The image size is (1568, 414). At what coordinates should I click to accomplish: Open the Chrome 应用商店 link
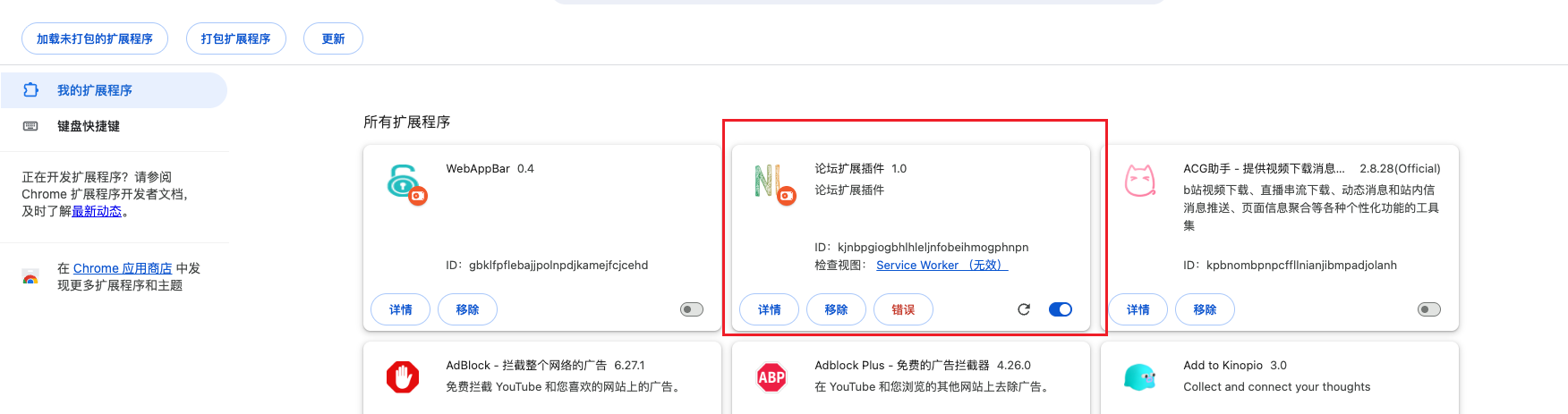(123, 268)
